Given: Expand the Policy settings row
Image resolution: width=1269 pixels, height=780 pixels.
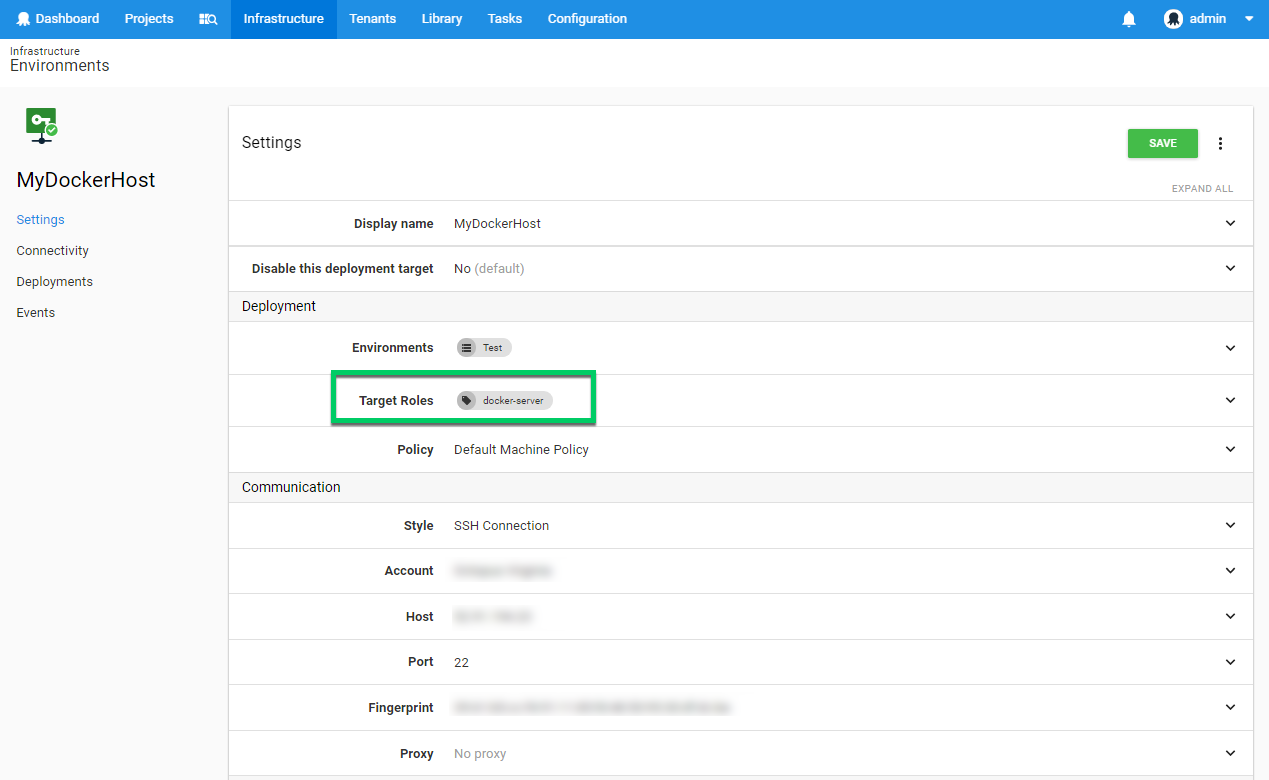Looking at the screenshot, I should [x=1229, y=449].
